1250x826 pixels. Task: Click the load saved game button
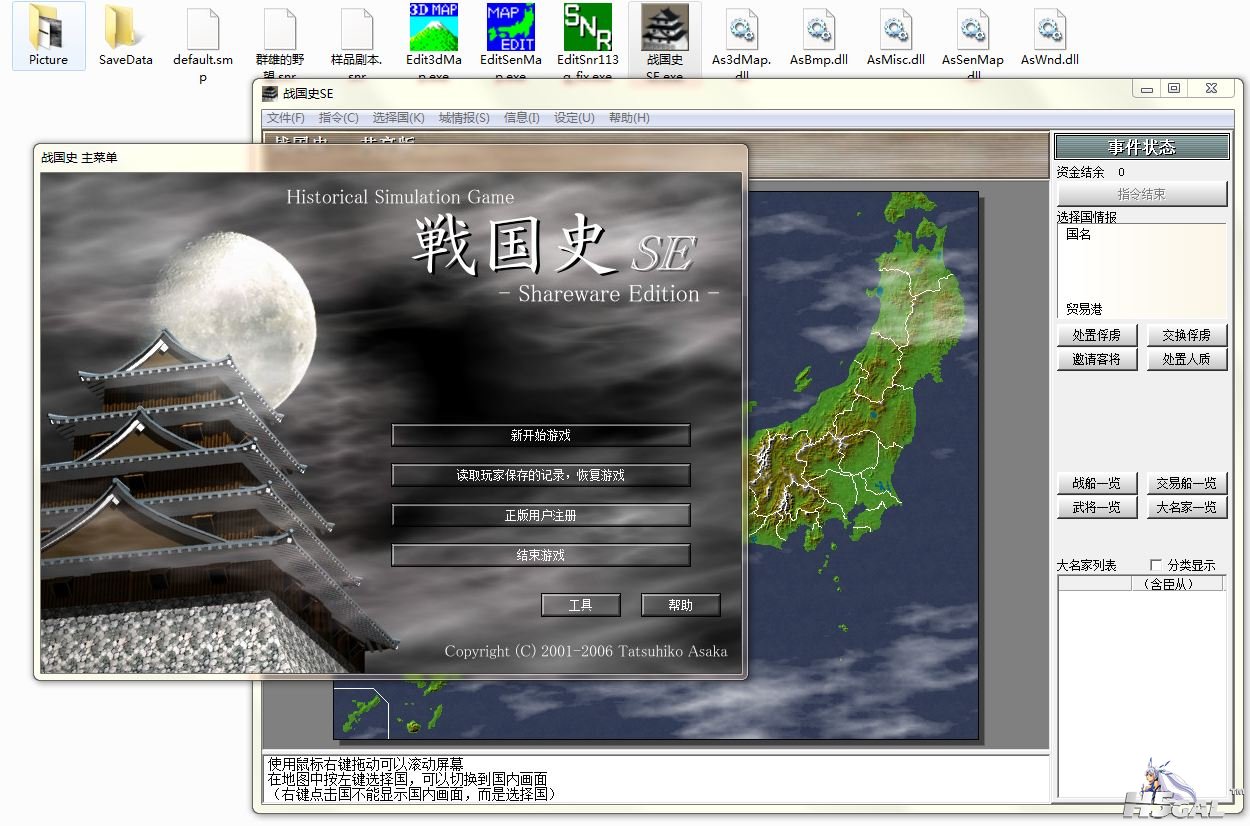tap(540, 475)
